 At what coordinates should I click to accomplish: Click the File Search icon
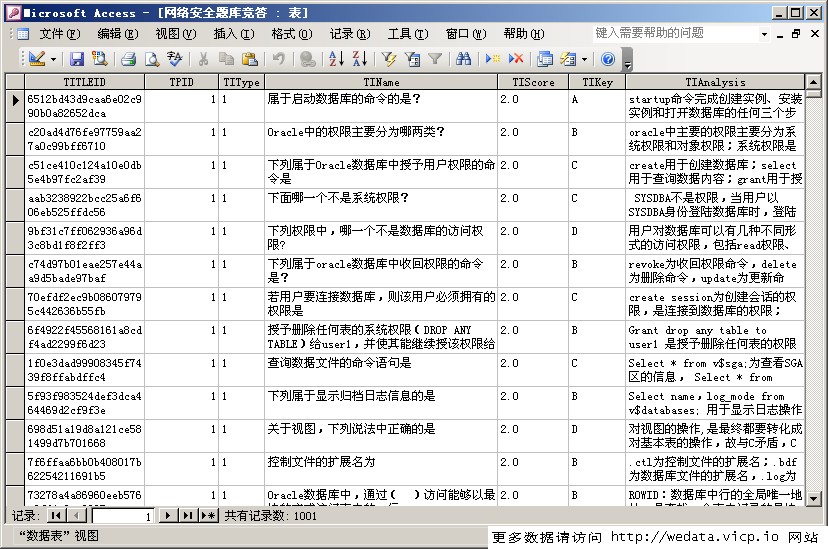99,59
